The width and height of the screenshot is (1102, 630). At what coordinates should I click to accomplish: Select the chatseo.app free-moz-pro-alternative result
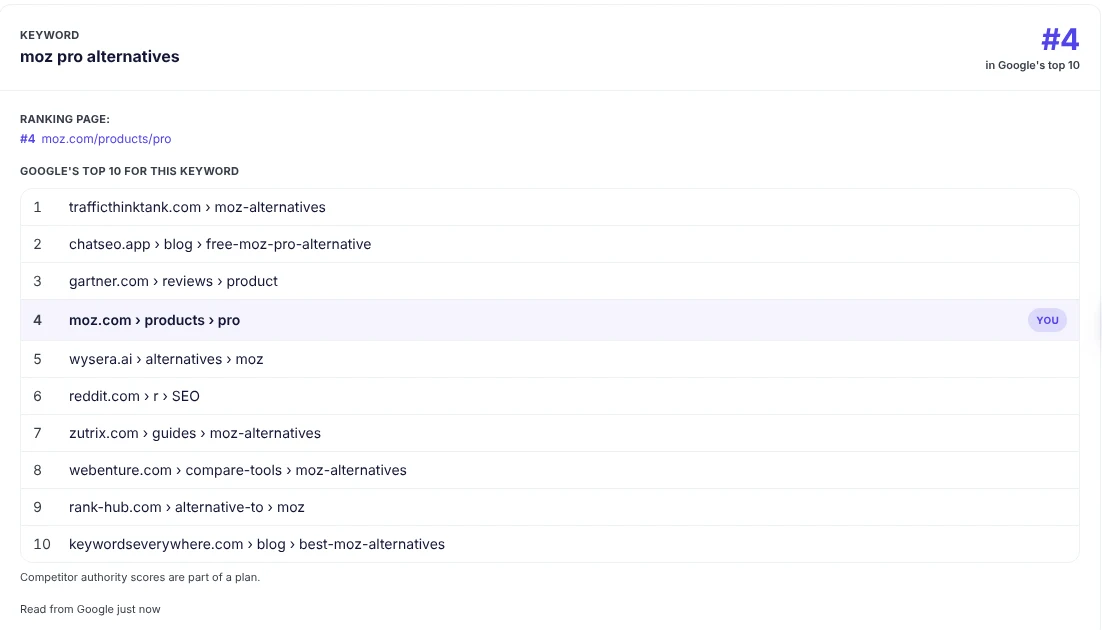pyautogui.click(x=550, y=244)
